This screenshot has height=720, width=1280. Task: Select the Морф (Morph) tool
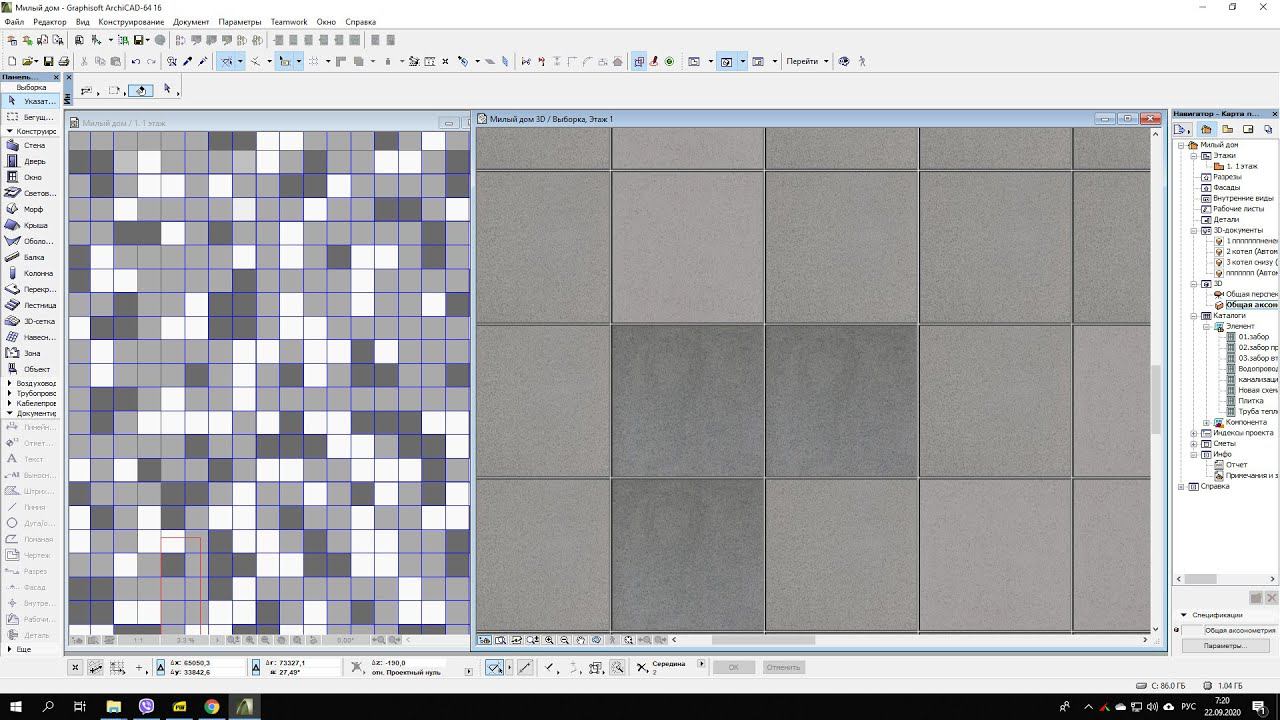click(x=33, y=209)
